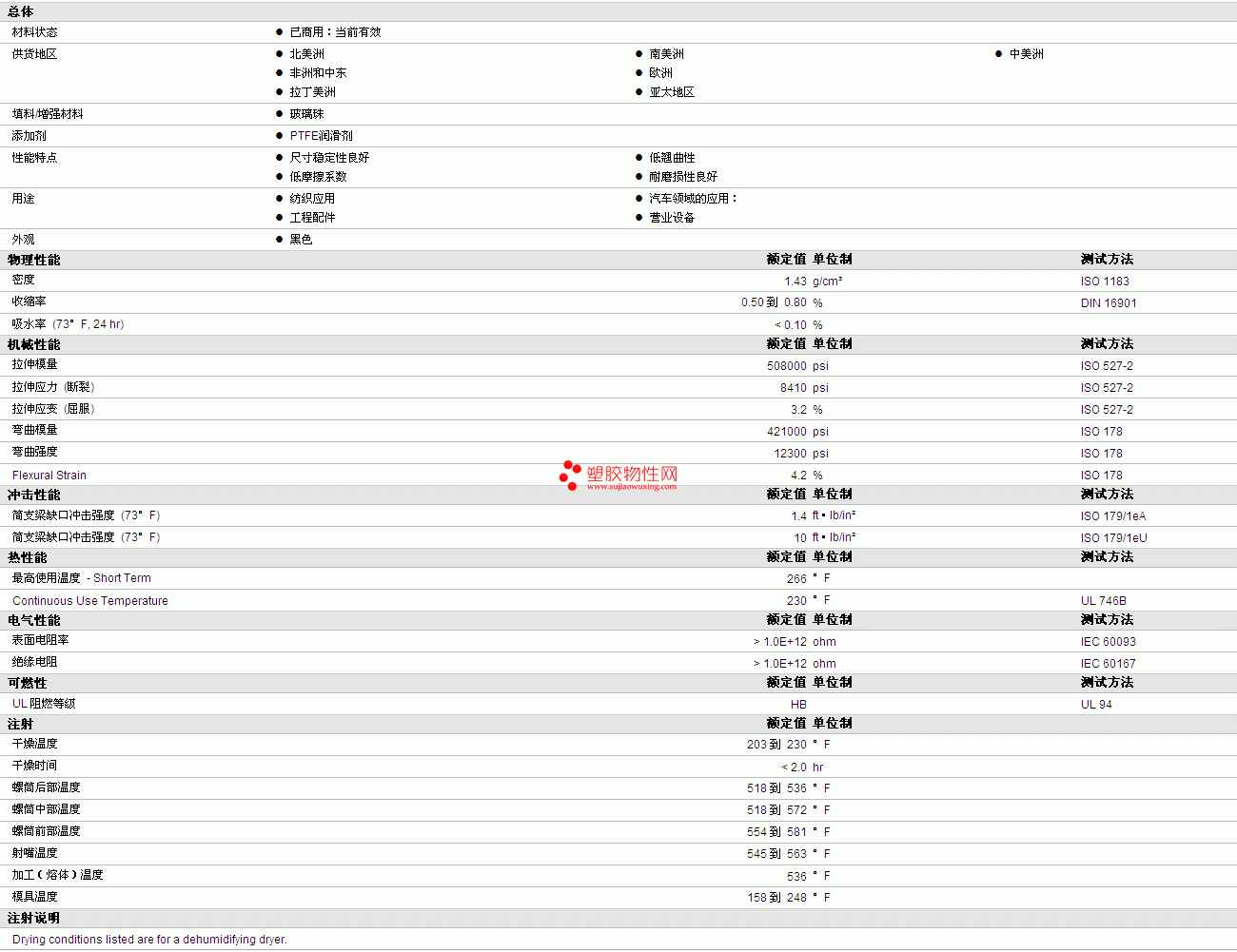Select the value 8410 for 拉伸应力
The width and height of the screenshot is (1237, 952).
point(794,388)
